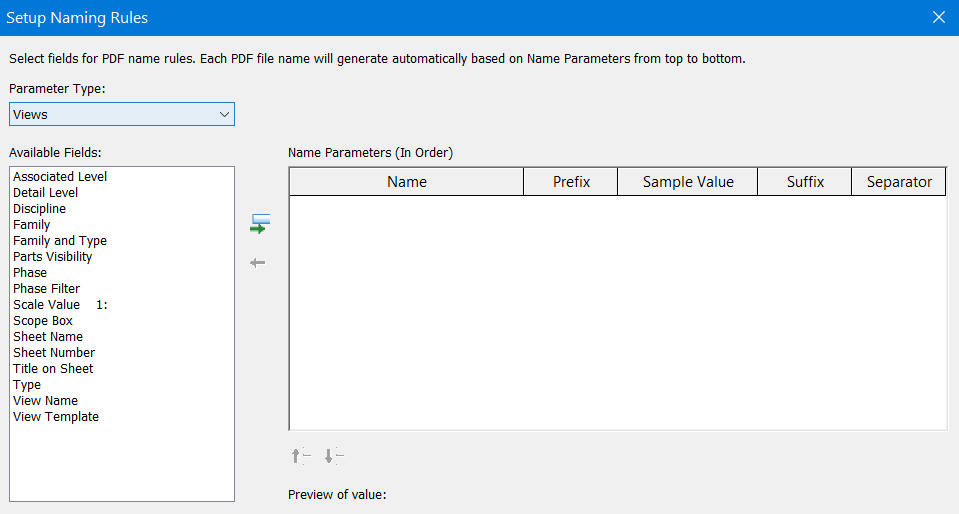Select Family field in the list
Screen dimensions: 959x514
pyautogui.click(x=31, y=225)
